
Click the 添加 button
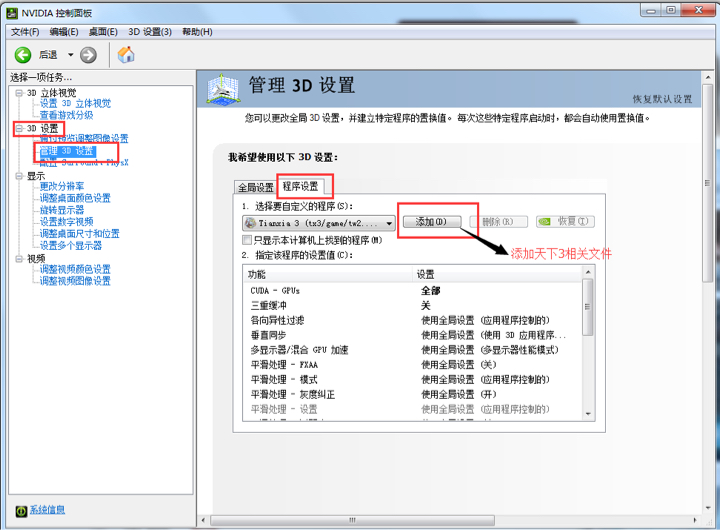[x=431, y=222]
